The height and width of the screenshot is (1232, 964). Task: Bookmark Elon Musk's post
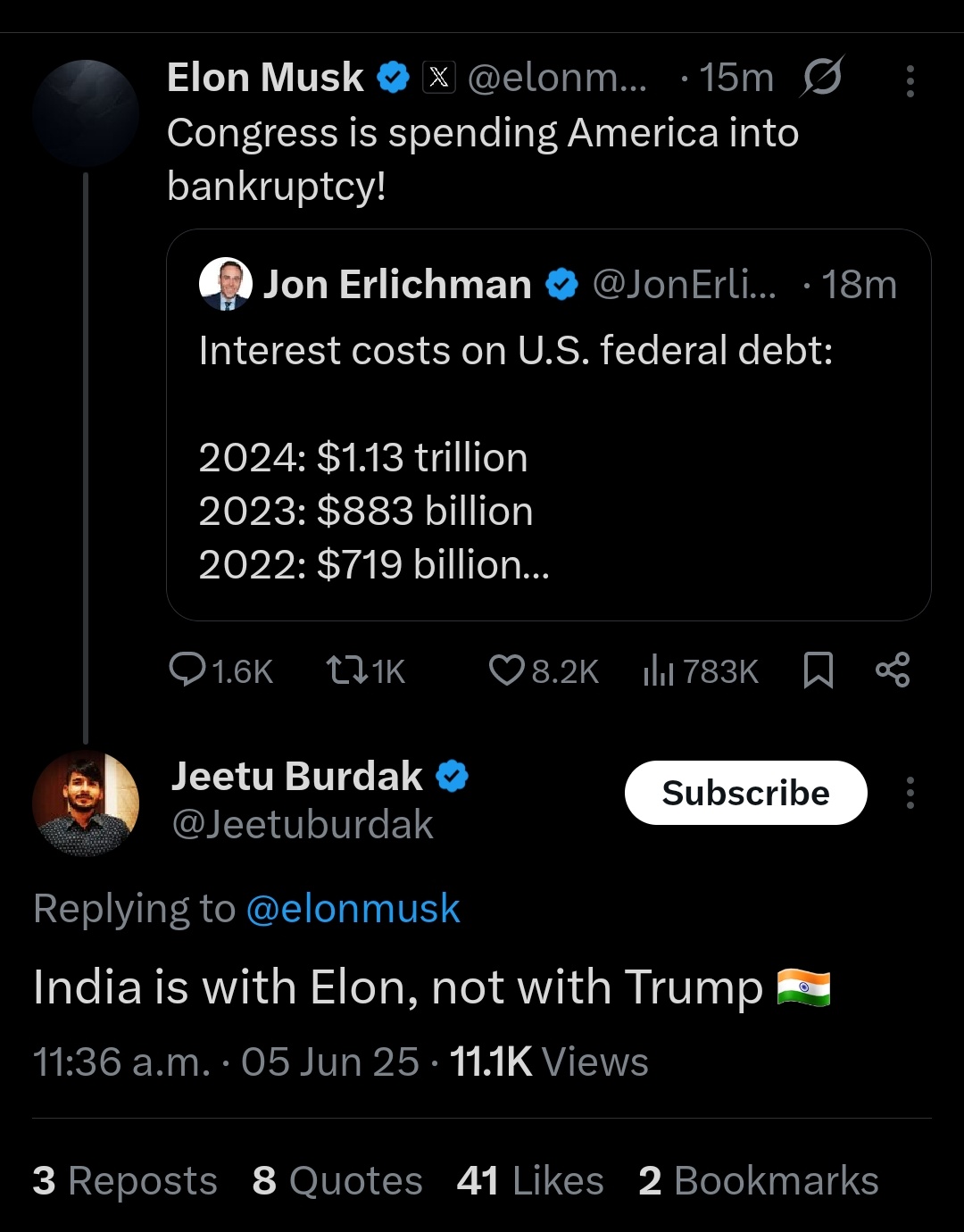pos(818,670)
